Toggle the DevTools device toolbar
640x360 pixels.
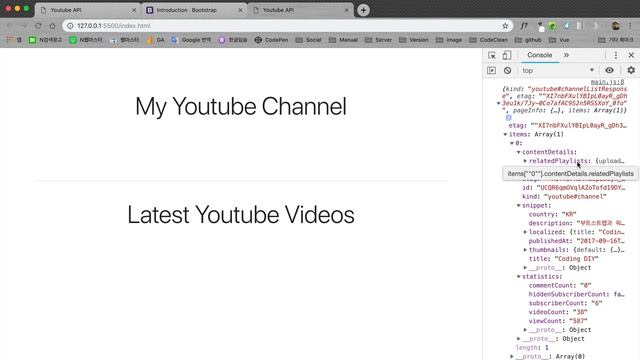[507, 55]
